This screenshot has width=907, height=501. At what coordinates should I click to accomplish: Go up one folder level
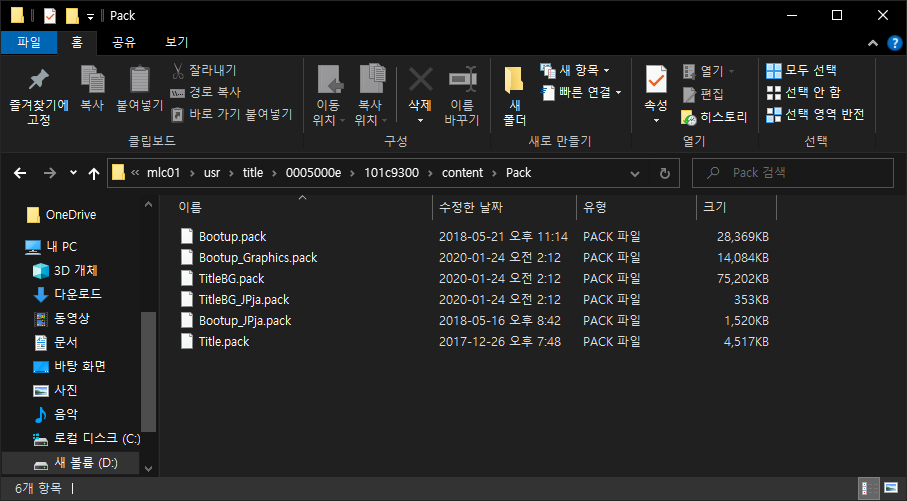click(94, 173)
